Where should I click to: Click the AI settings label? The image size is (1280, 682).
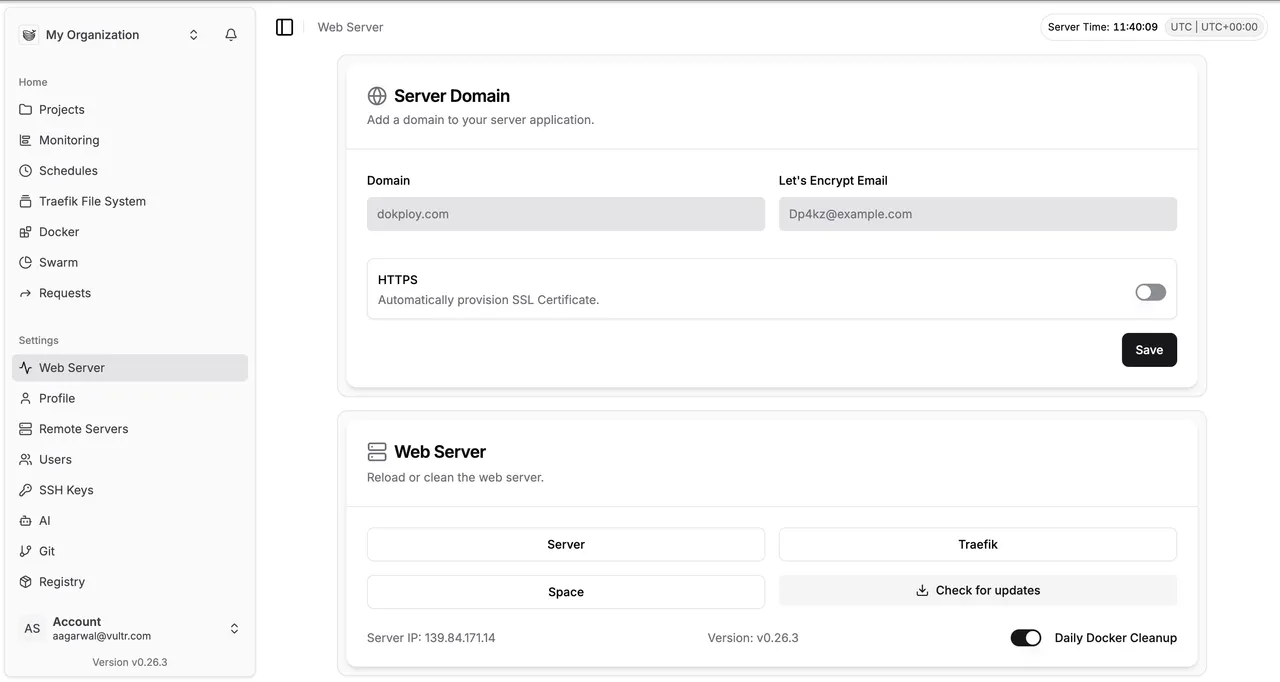[x=45, y=521]
